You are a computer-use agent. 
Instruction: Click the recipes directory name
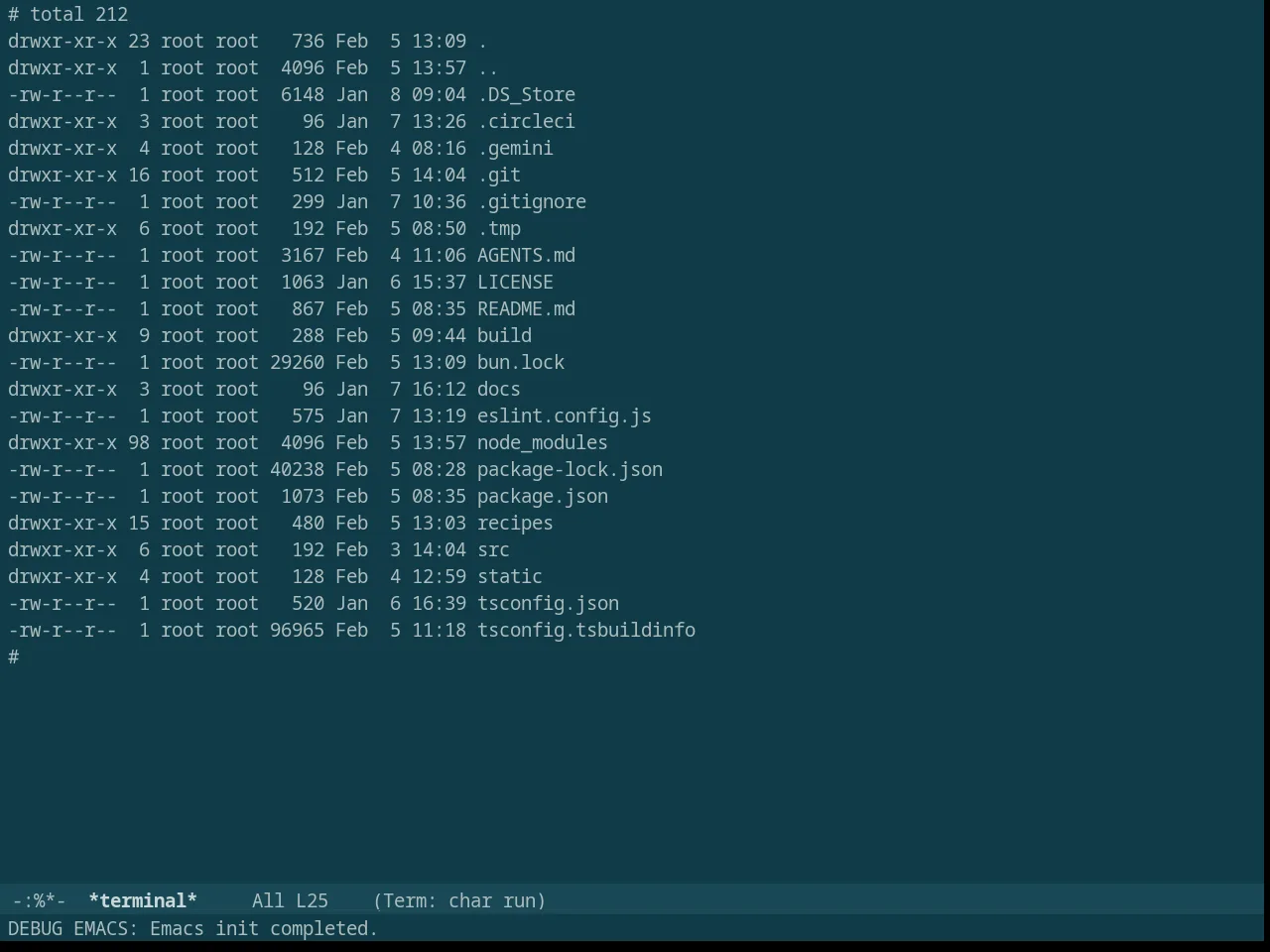coord(515,524)
